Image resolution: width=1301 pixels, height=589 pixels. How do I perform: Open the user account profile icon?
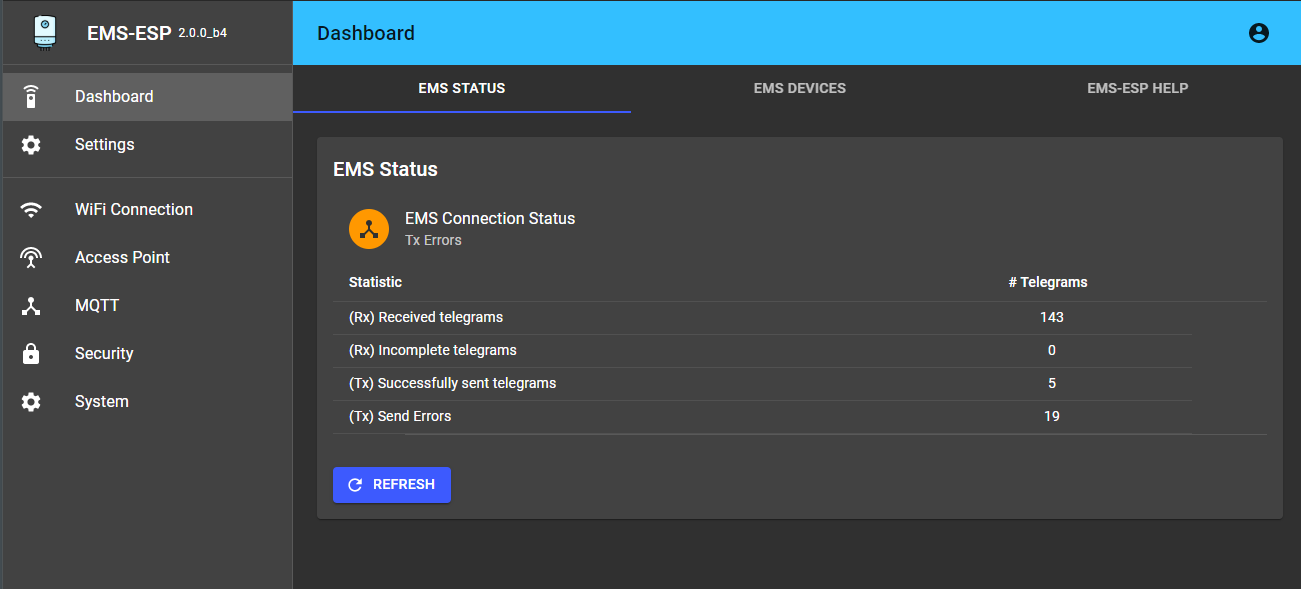pyautogui.click(x=1258, y=33)
